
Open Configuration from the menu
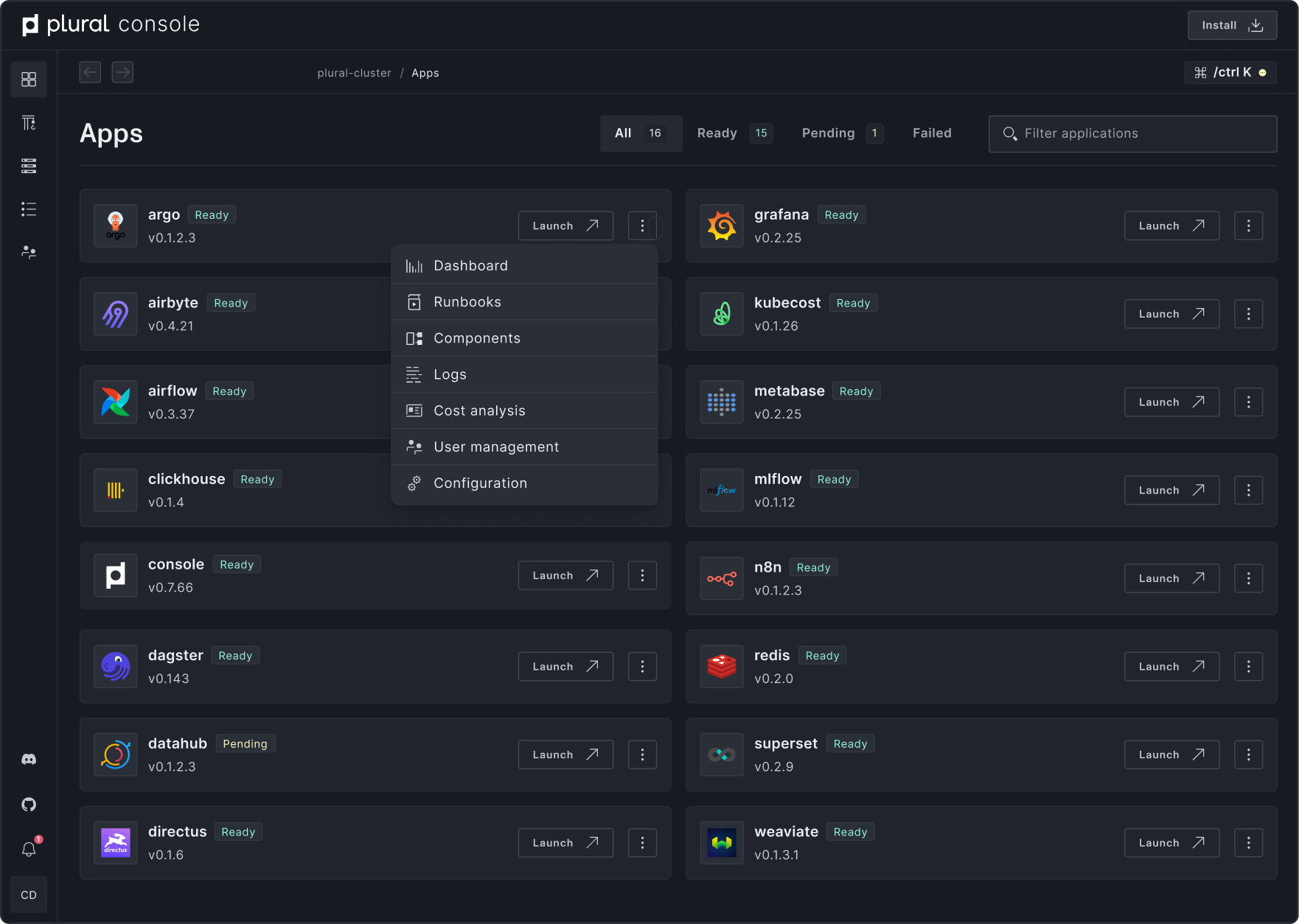524,483
